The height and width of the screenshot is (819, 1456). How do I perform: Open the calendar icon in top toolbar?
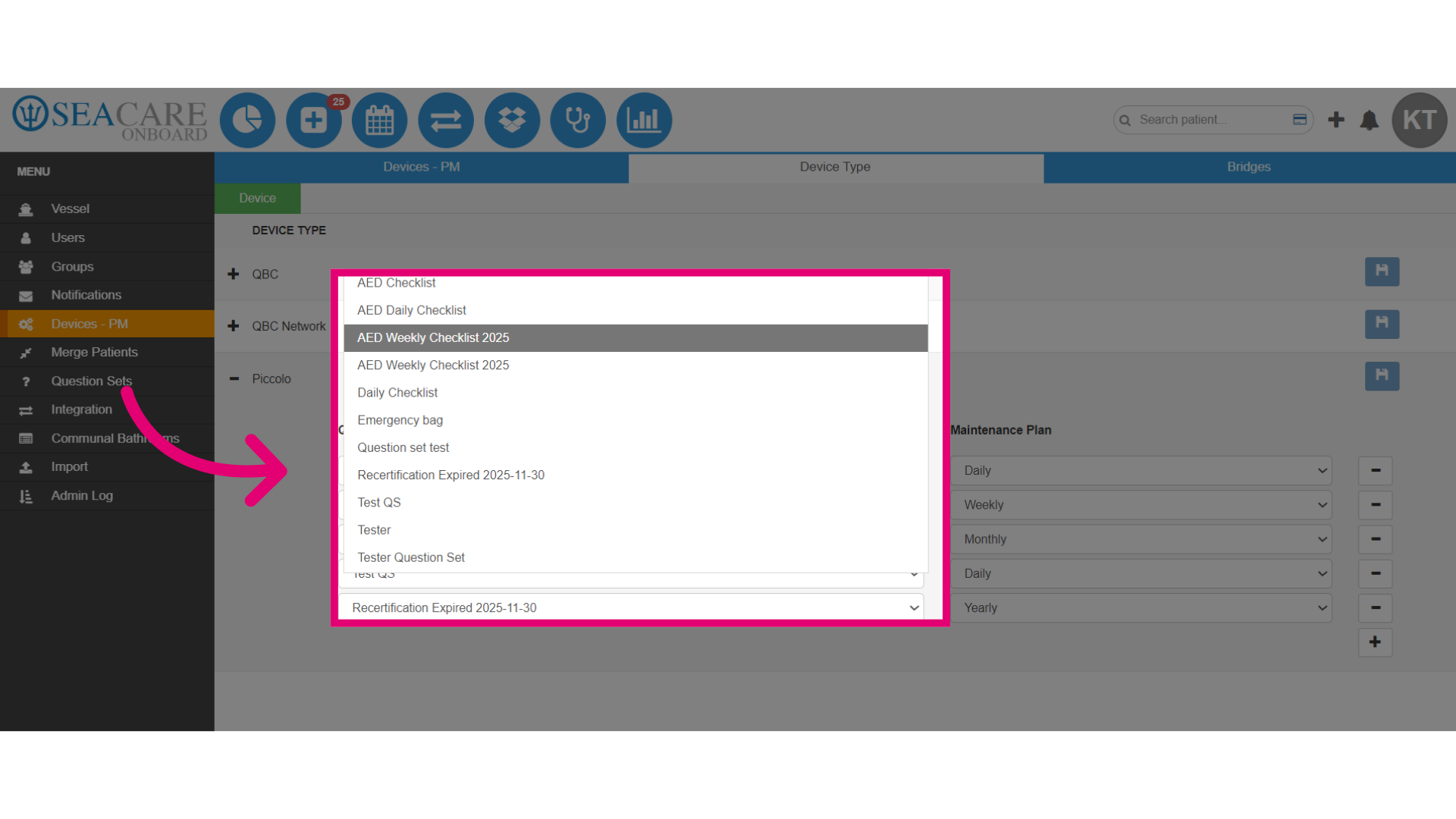379,120
